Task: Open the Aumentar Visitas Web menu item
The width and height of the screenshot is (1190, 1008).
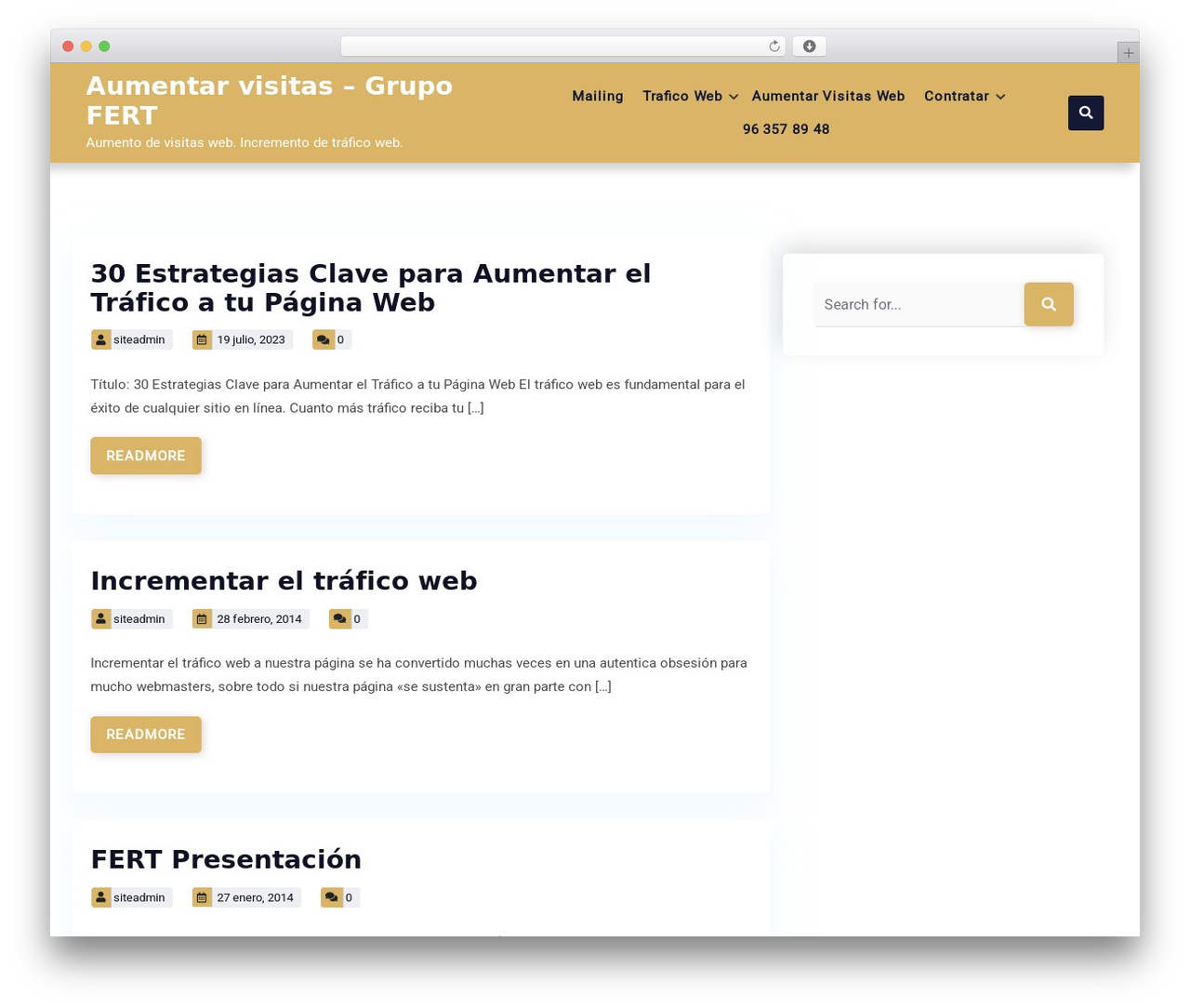Action: click(x=828, y=96)
